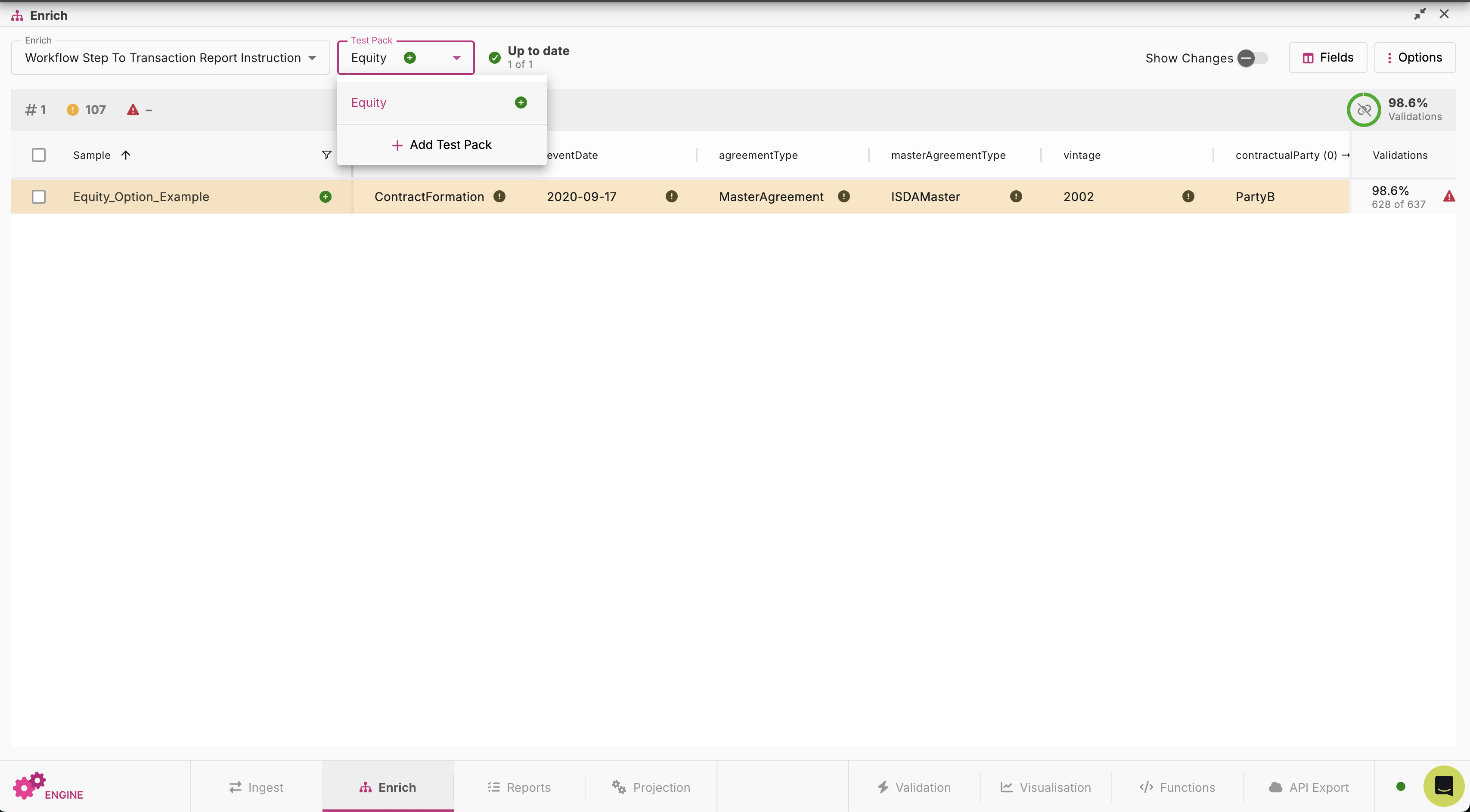Toggle the Show Changes switch
This screenshot has width=1470, height=812.
[x=1253, y=58]
